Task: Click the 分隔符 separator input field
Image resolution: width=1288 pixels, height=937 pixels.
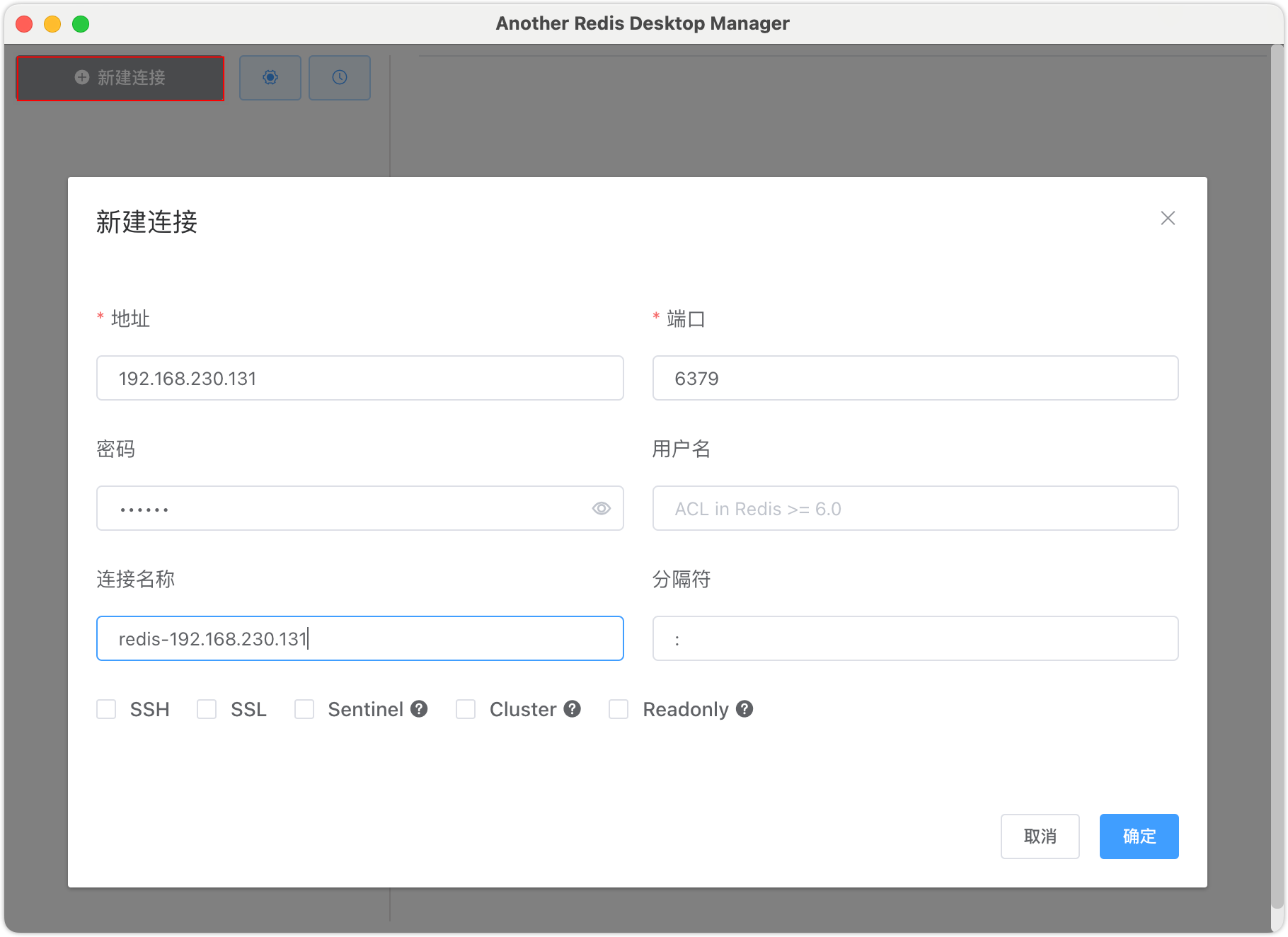Action: pos(916,638)
